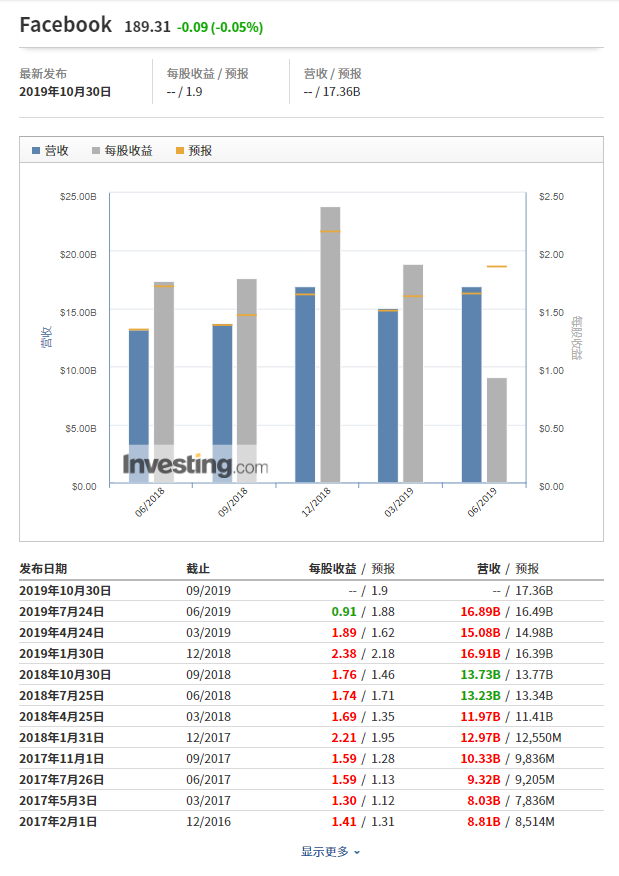
Task: Click the blue 营收 legend color square
Action: coord(36,150)
